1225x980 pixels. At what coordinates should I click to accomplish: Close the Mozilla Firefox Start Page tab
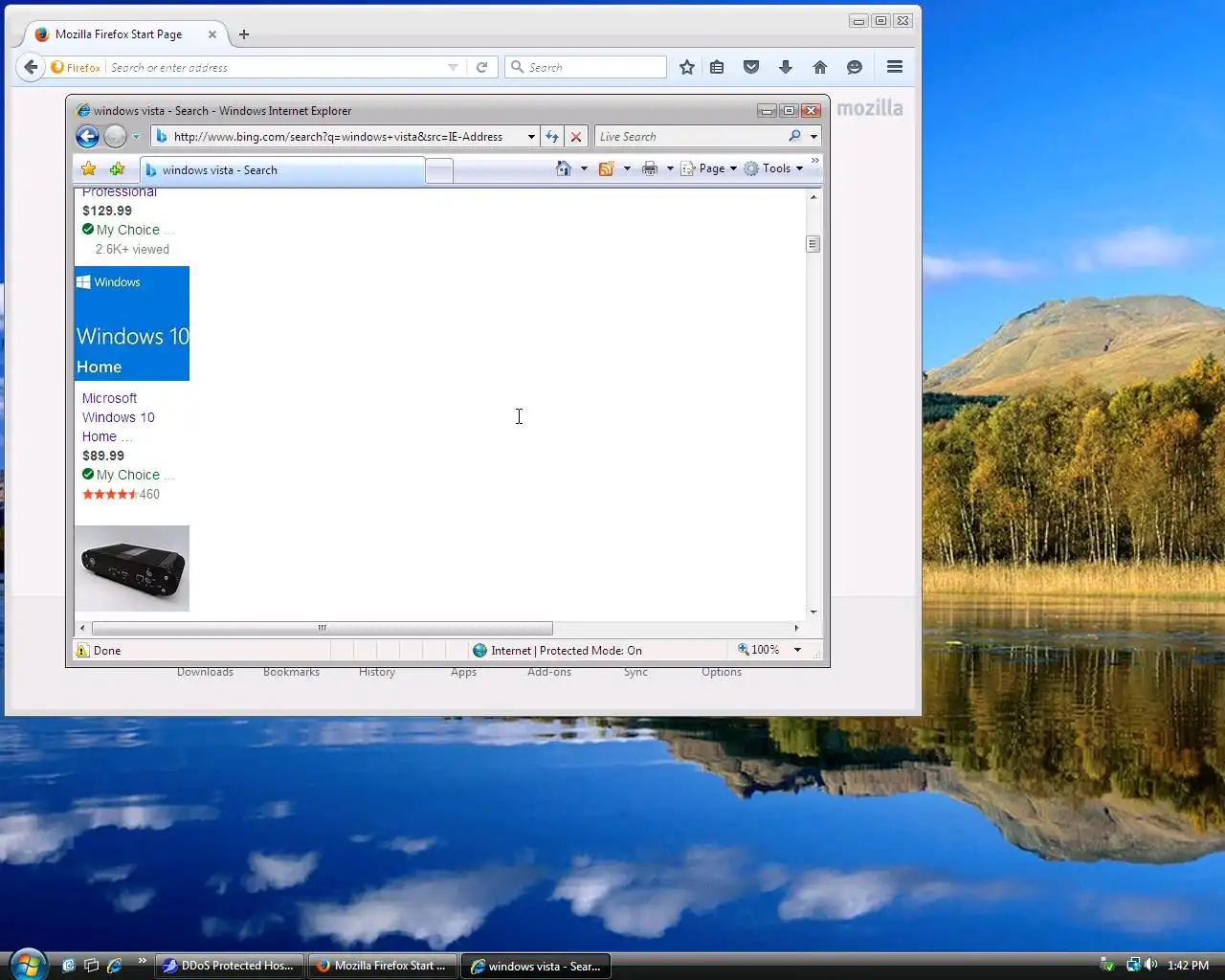(212, 34)
